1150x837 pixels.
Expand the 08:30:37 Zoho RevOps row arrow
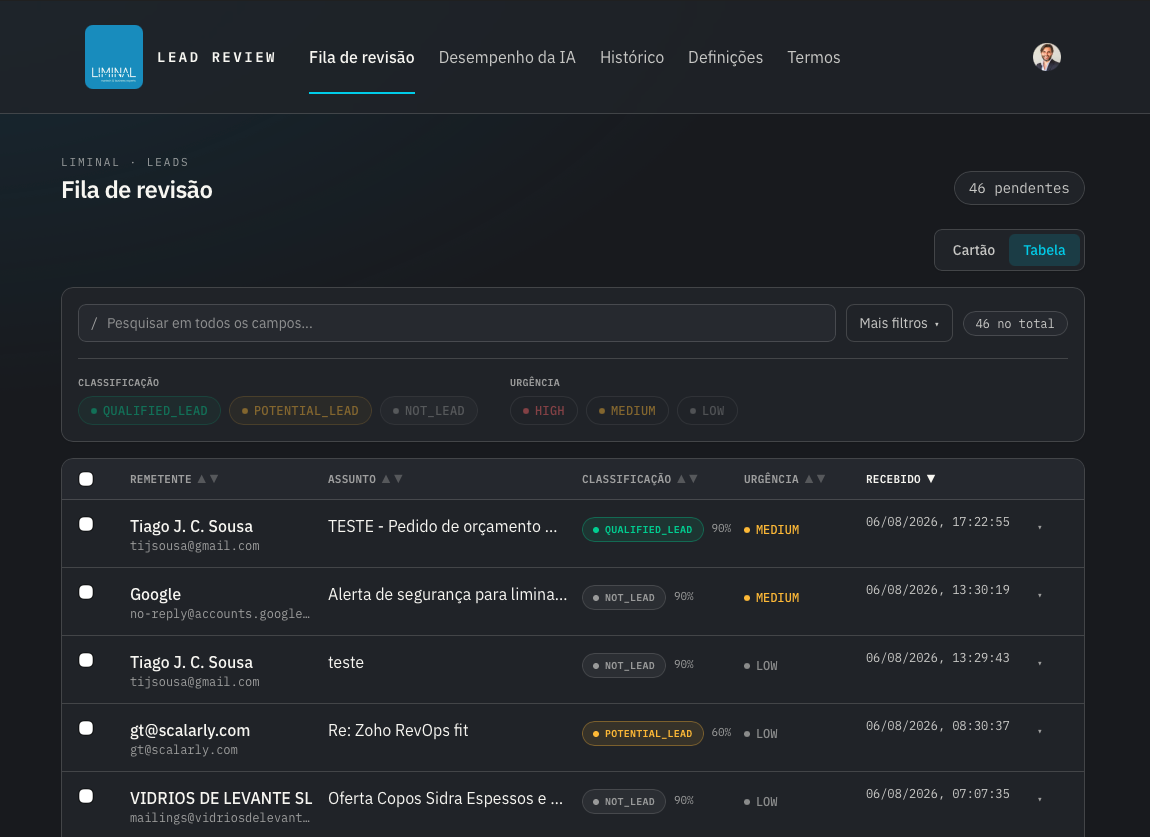click(x=1040, y=731)
